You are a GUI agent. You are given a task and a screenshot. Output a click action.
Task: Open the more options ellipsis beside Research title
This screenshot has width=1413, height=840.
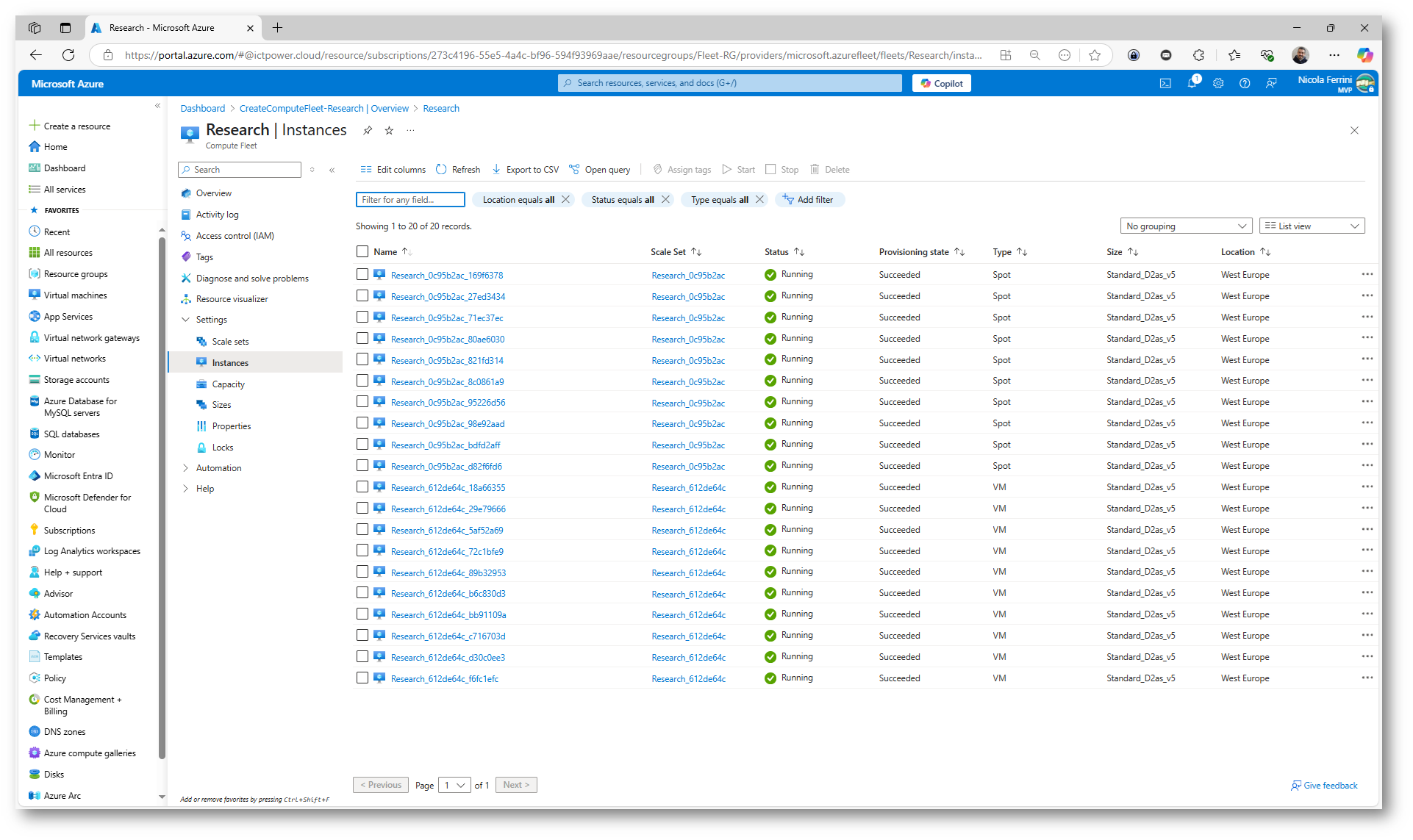point(410,131)
